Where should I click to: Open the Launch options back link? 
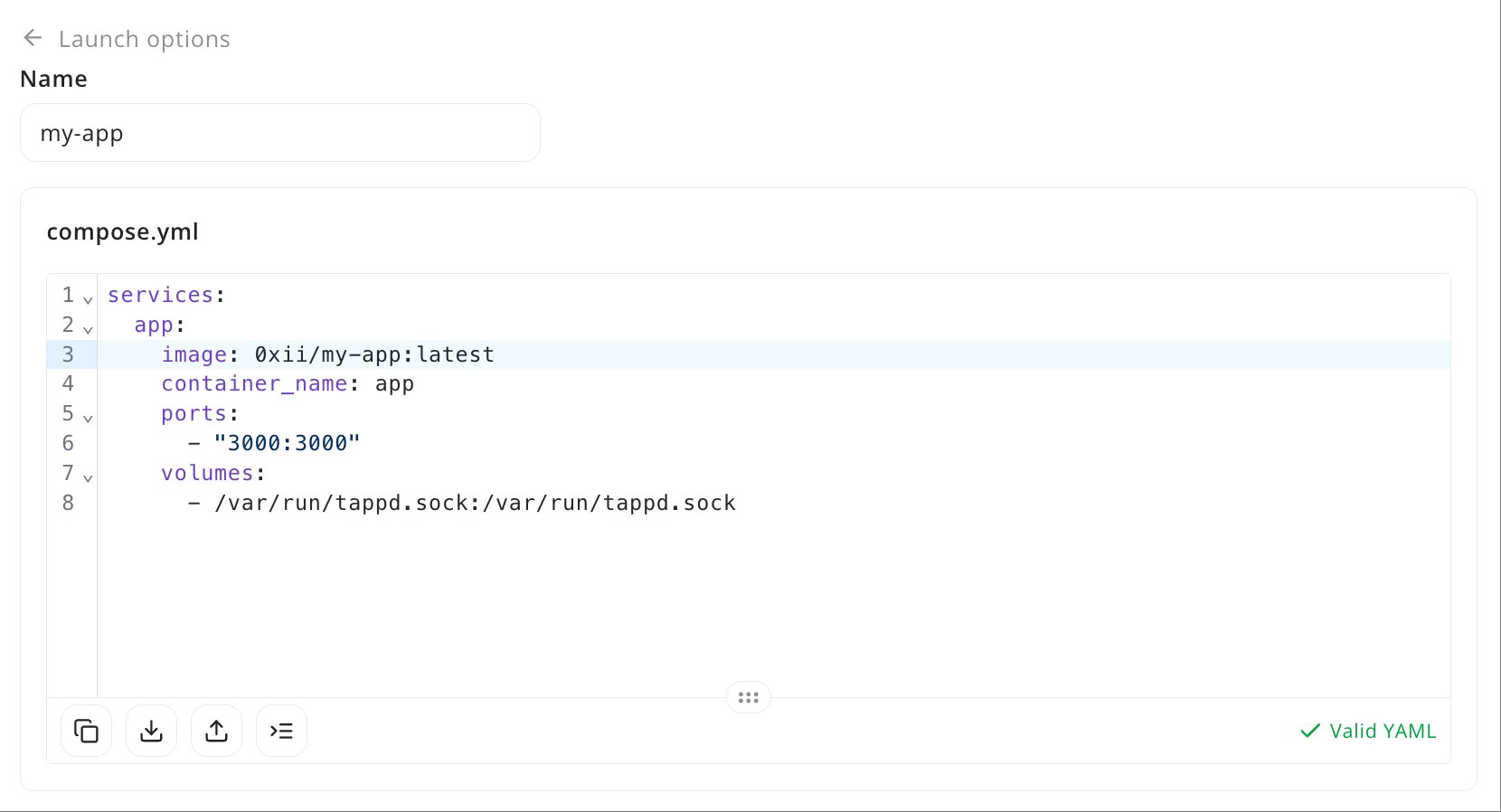click(x=144, y=39)
